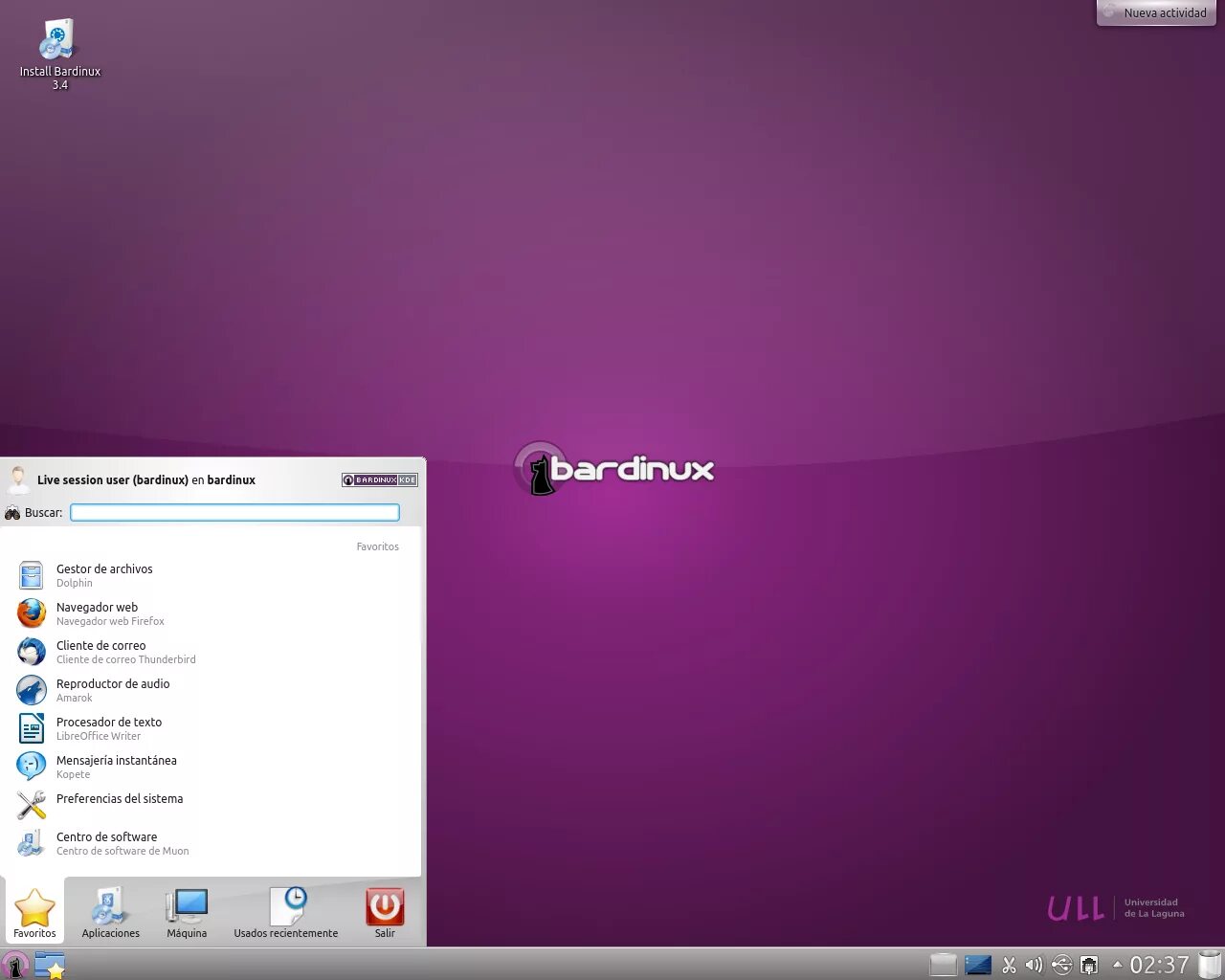Click the 'Dolphin' subtitle text

point(75,583)
